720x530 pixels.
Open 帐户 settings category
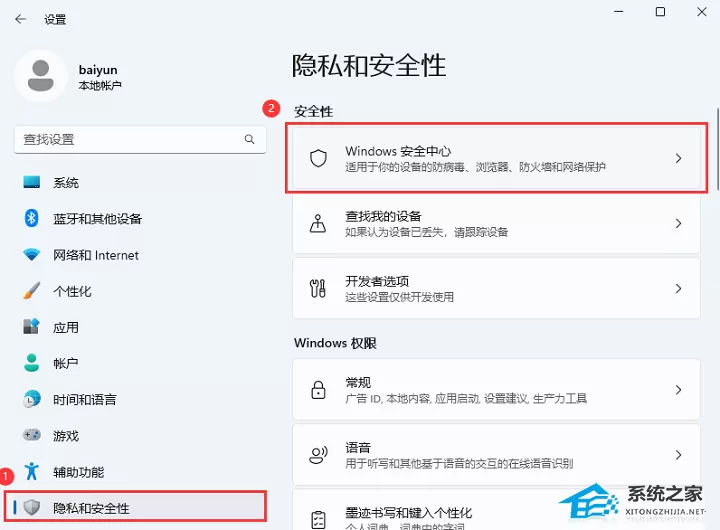[x=140, y=363]
